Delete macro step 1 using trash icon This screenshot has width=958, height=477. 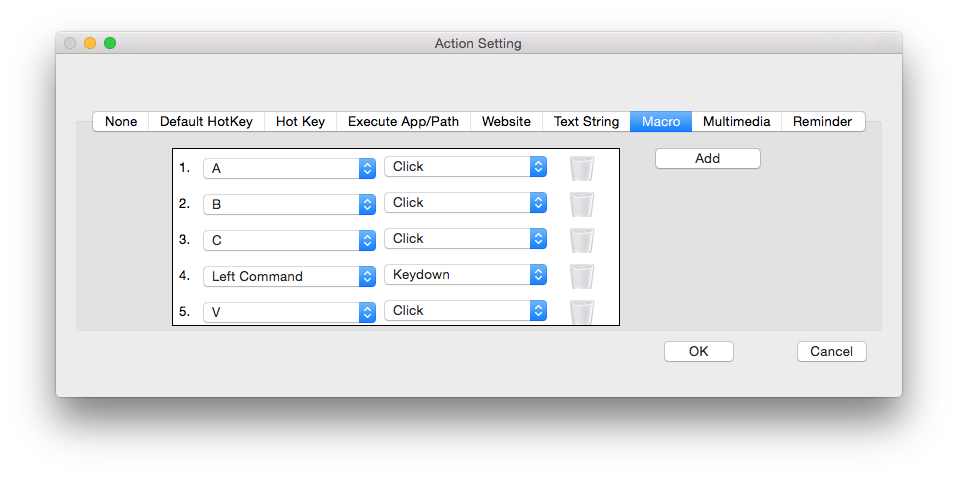tap(582, 168)
